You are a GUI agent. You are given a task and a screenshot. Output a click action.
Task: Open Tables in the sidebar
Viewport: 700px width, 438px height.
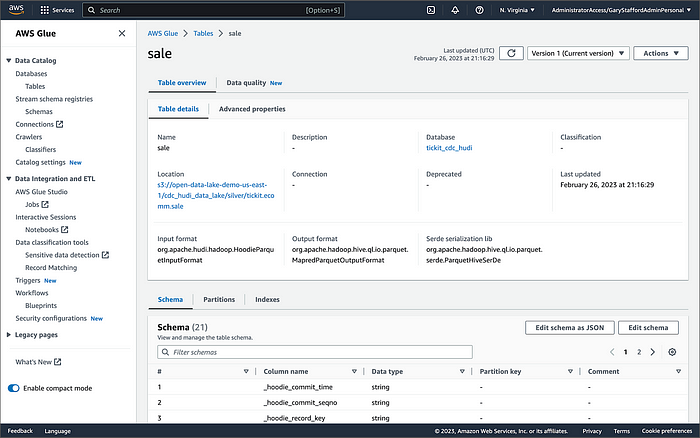pyautogui.click(x=35, y=86)
